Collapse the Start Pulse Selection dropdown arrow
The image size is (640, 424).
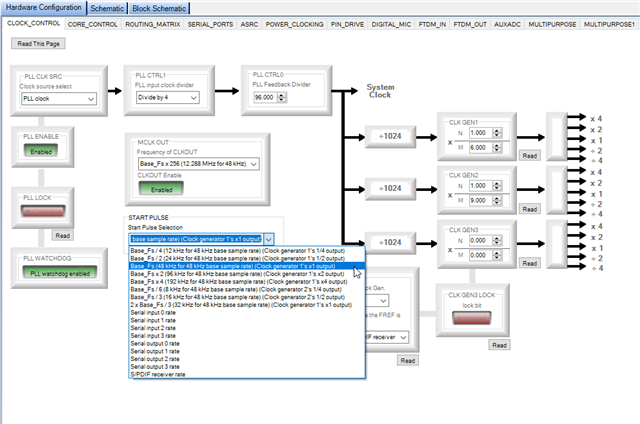(x=269, y=239)
